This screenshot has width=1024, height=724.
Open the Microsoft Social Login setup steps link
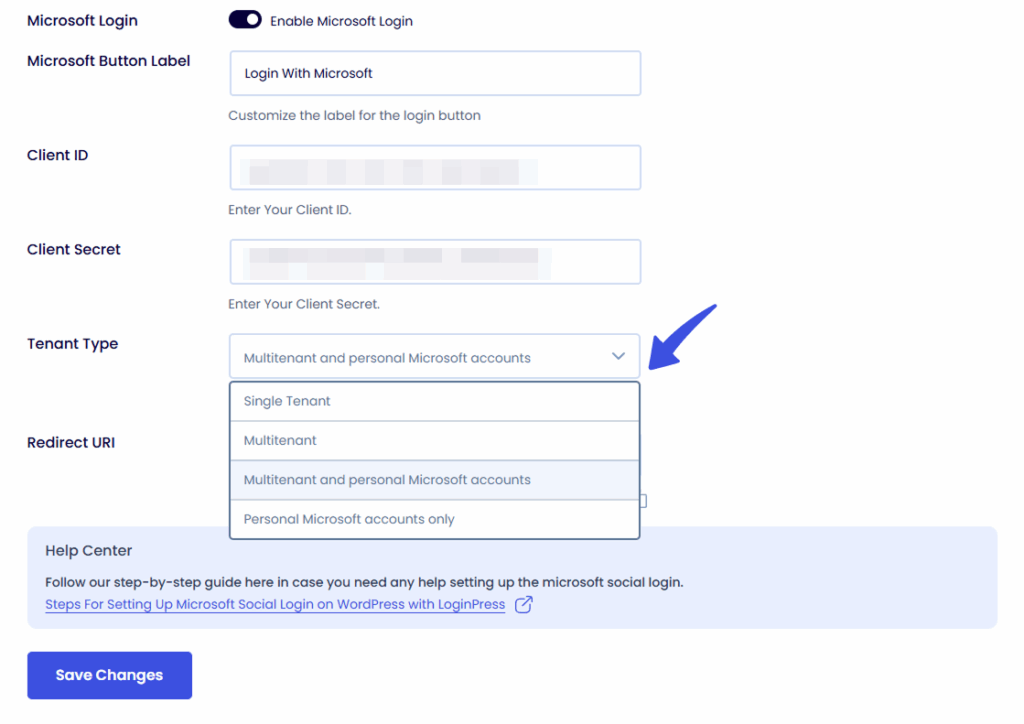pyautogui.click(x=275, y=604)
